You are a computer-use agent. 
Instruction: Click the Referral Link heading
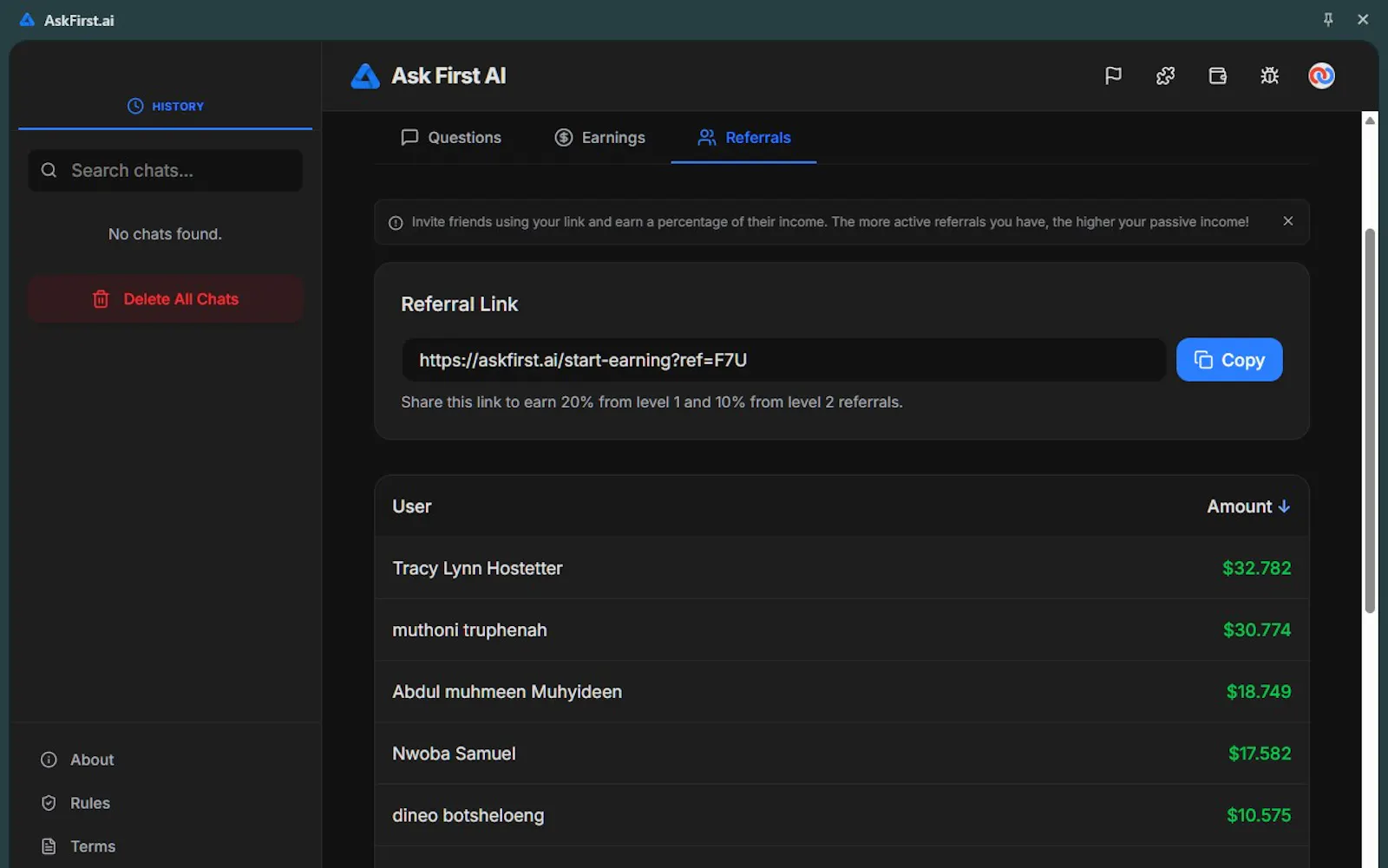click(459, 304)
